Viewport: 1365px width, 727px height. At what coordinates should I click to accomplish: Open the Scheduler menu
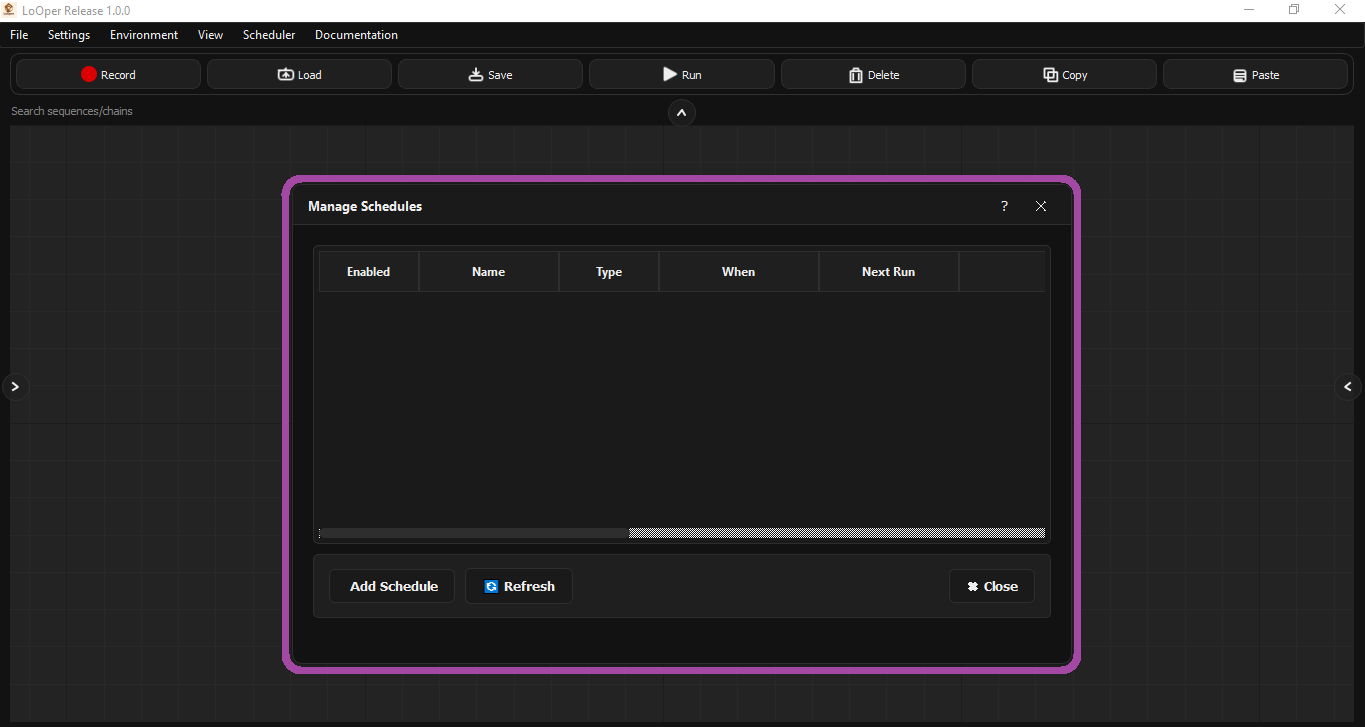point(268,34)
